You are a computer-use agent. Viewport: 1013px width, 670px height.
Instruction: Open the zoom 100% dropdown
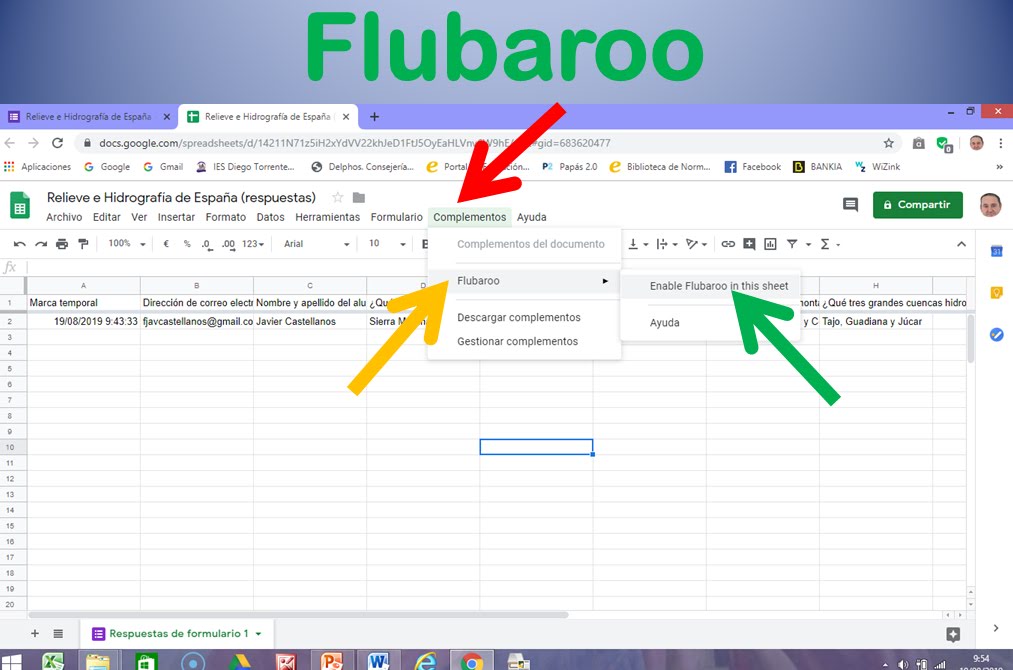(127, 244)
